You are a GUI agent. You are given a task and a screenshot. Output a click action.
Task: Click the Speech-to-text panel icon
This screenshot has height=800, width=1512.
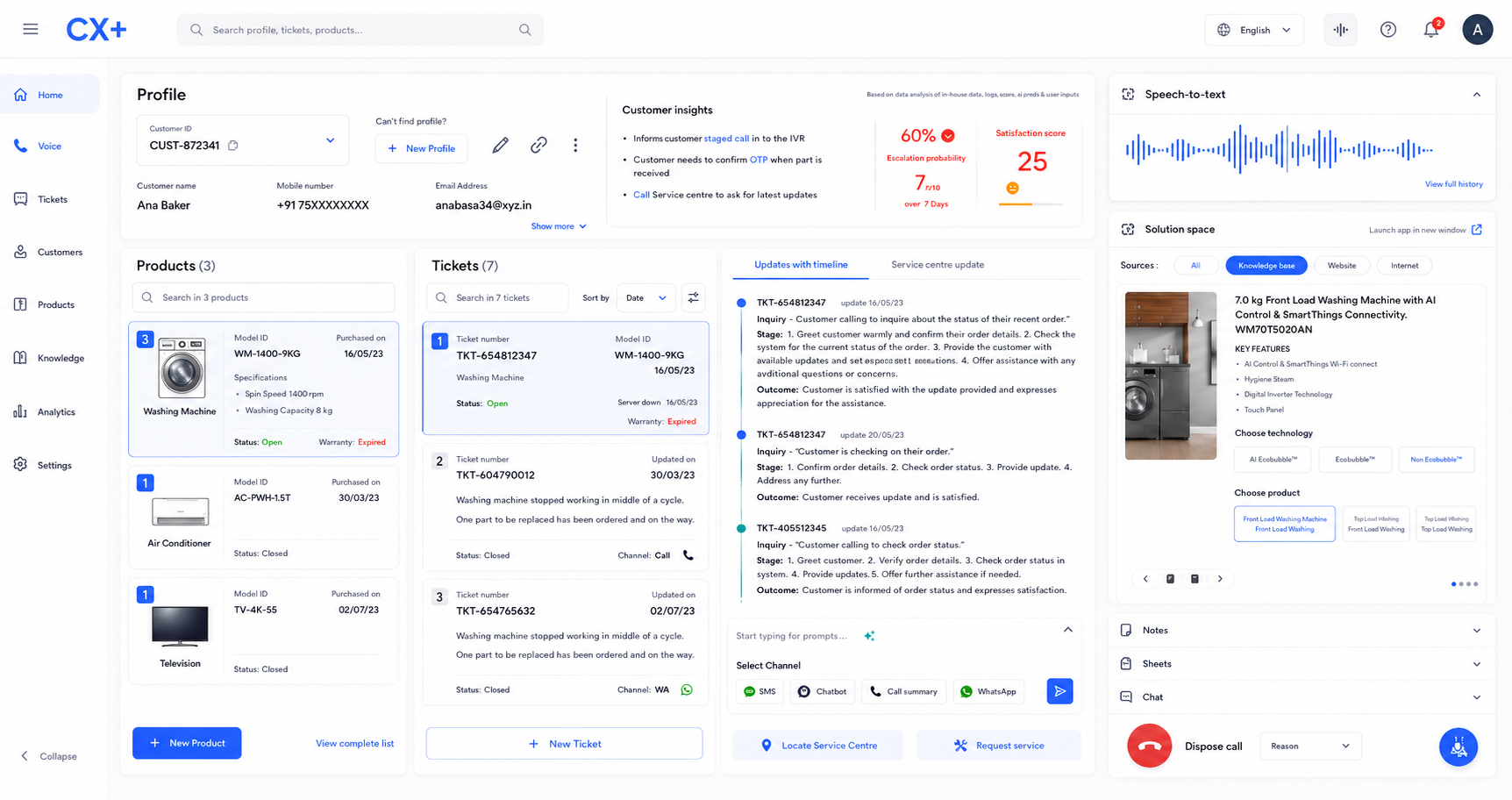[1129, 94]
